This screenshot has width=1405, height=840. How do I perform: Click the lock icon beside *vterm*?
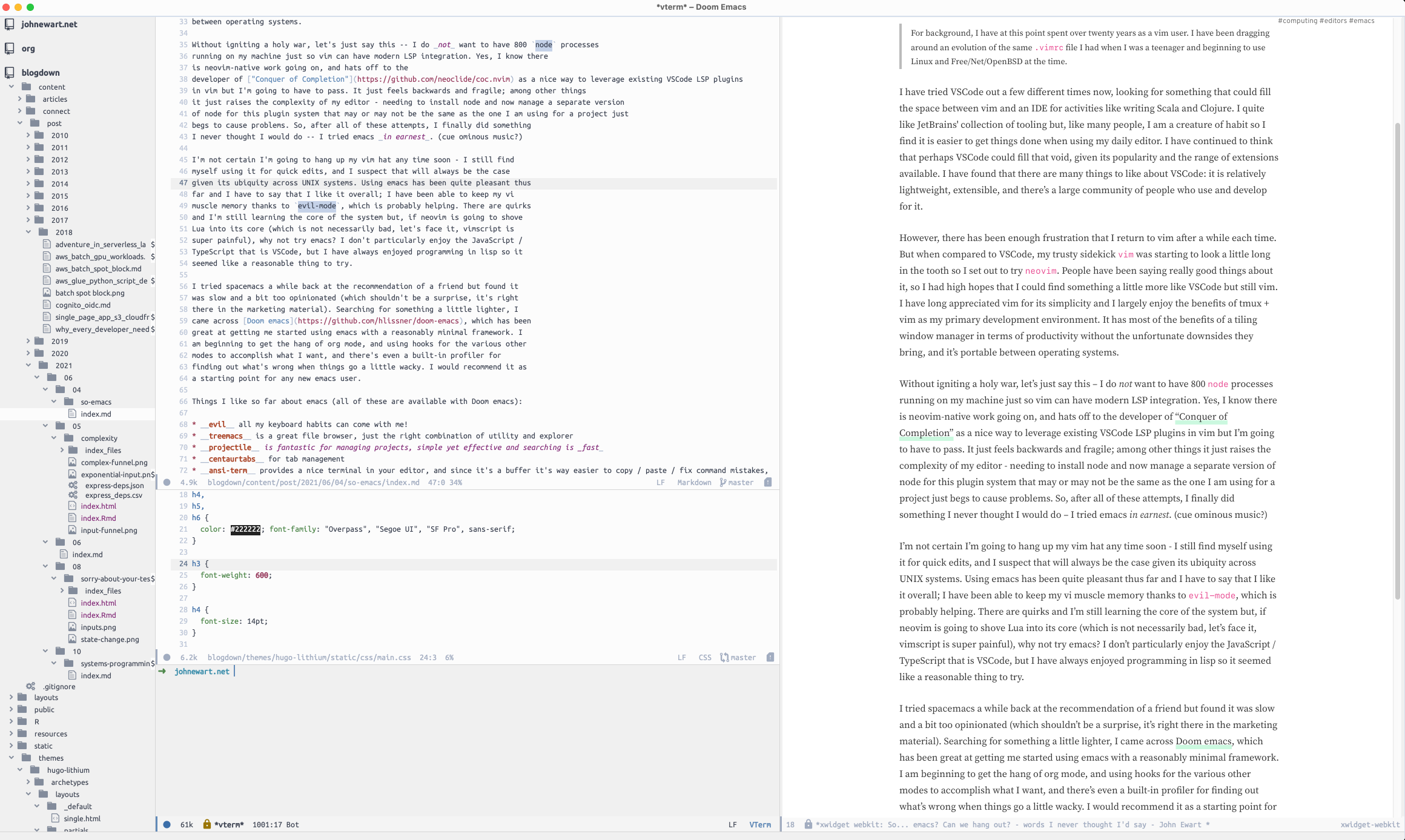point(207,824)
